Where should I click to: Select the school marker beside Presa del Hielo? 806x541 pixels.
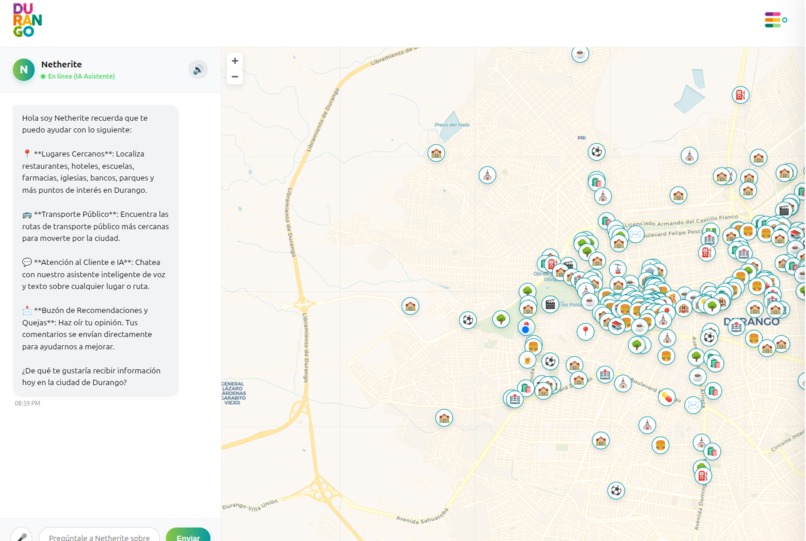(x=436, y=153)
